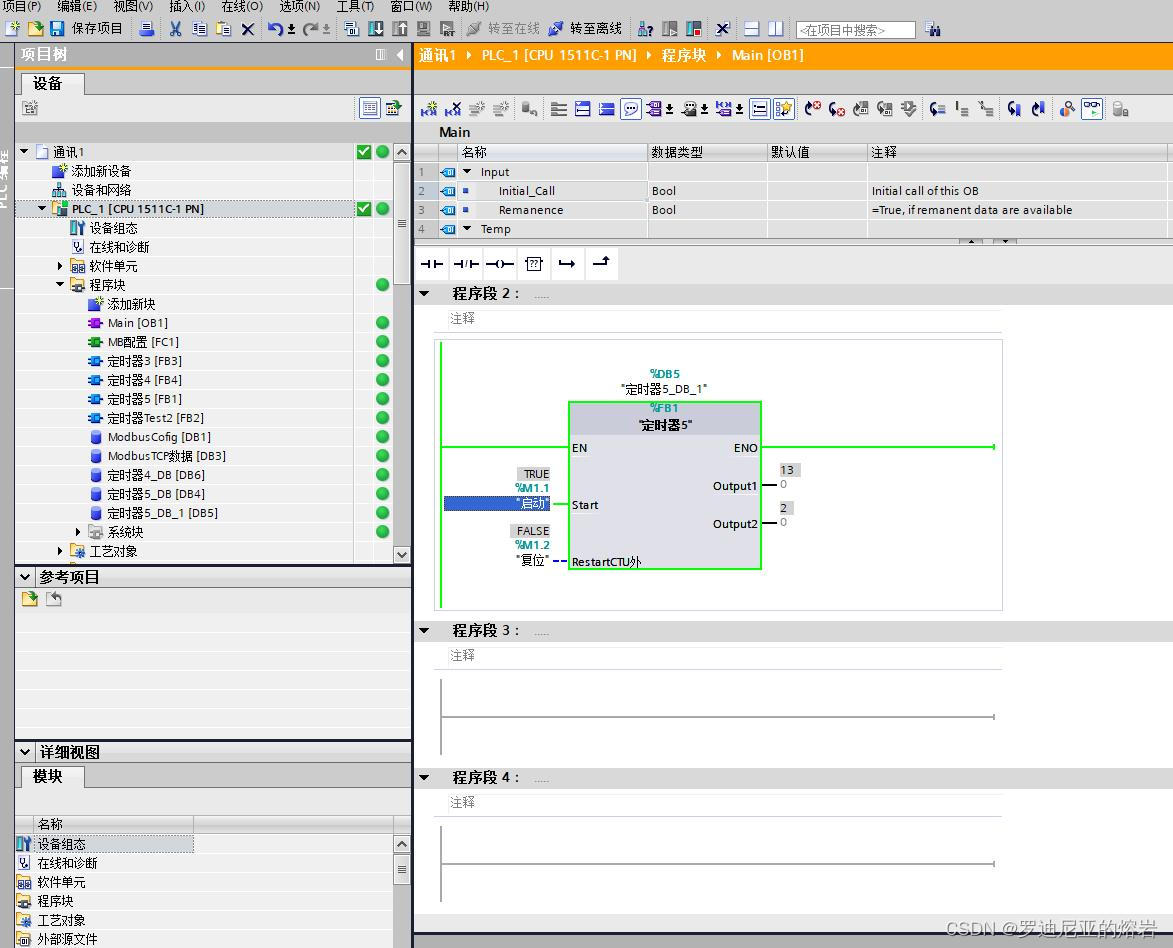Click PLC_1 breadcrumb in editor title

[558, 55]
